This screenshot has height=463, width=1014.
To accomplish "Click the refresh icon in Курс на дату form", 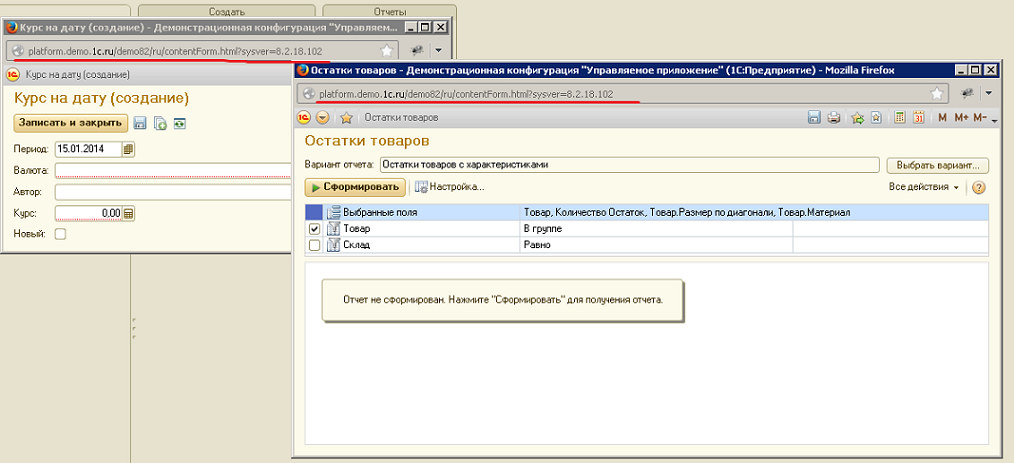I will (x=179, y=124).
